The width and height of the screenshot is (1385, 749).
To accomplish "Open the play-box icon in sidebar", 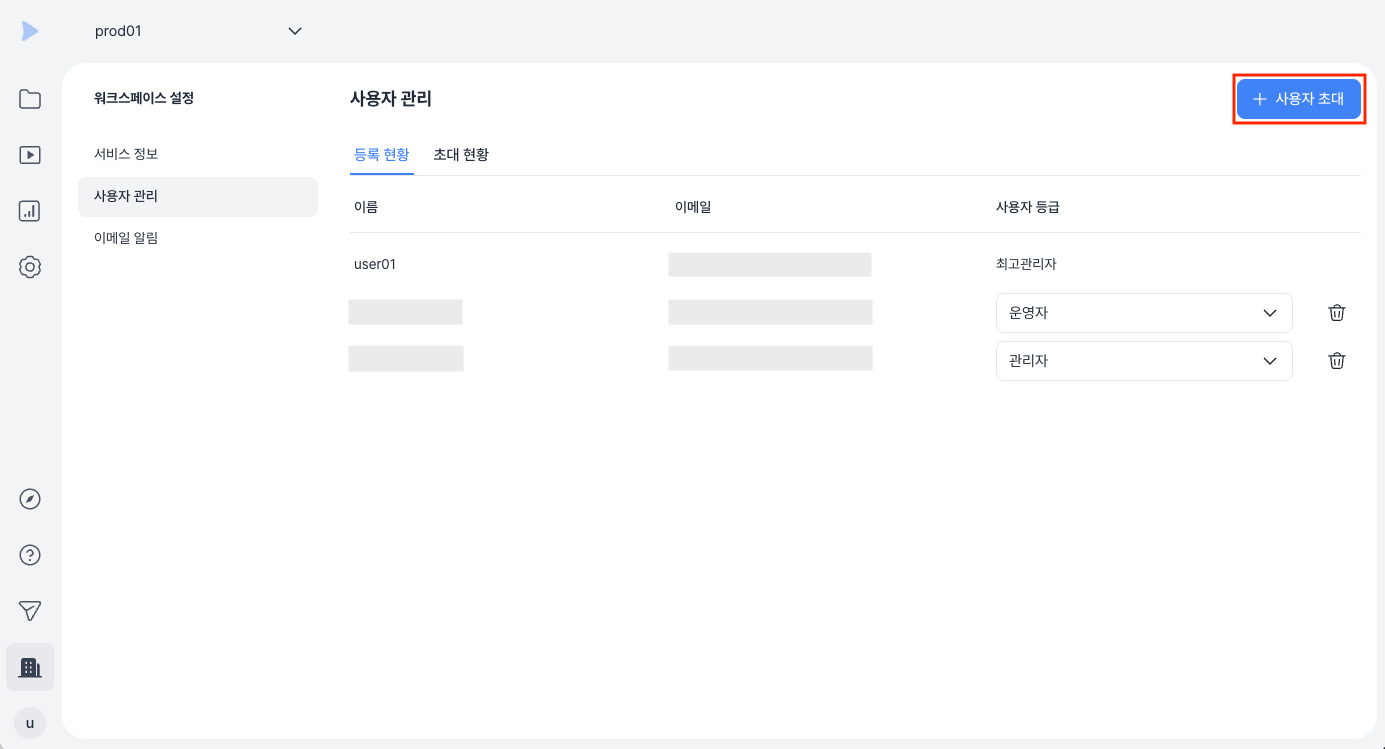I will [x=30, y=155].
